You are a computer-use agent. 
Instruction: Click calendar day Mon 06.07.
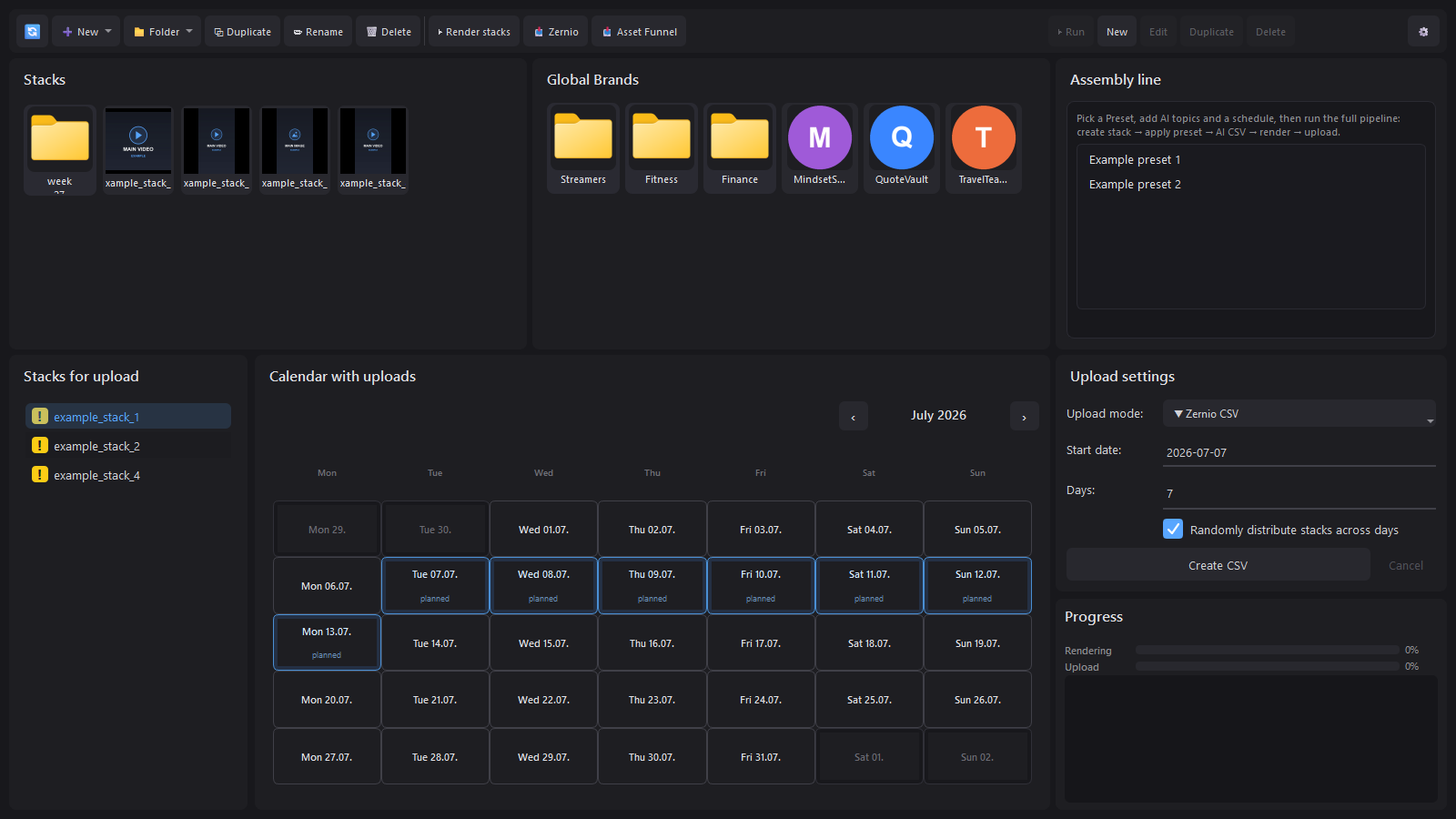point(327,585)
